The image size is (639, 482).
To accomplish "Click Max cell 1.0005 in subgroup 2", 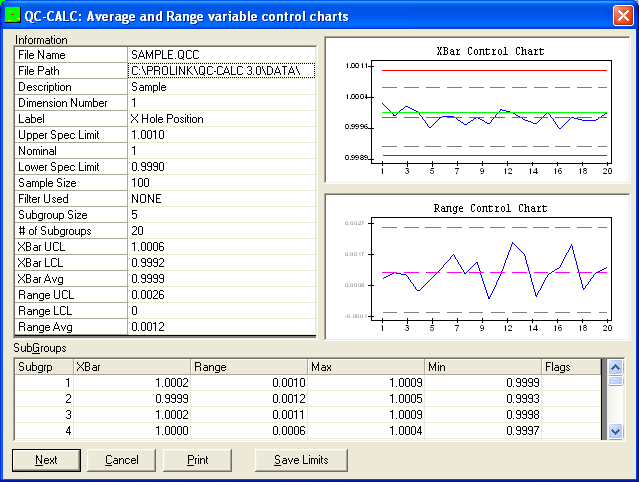I will pyautogui.click(x=366, y=398).
